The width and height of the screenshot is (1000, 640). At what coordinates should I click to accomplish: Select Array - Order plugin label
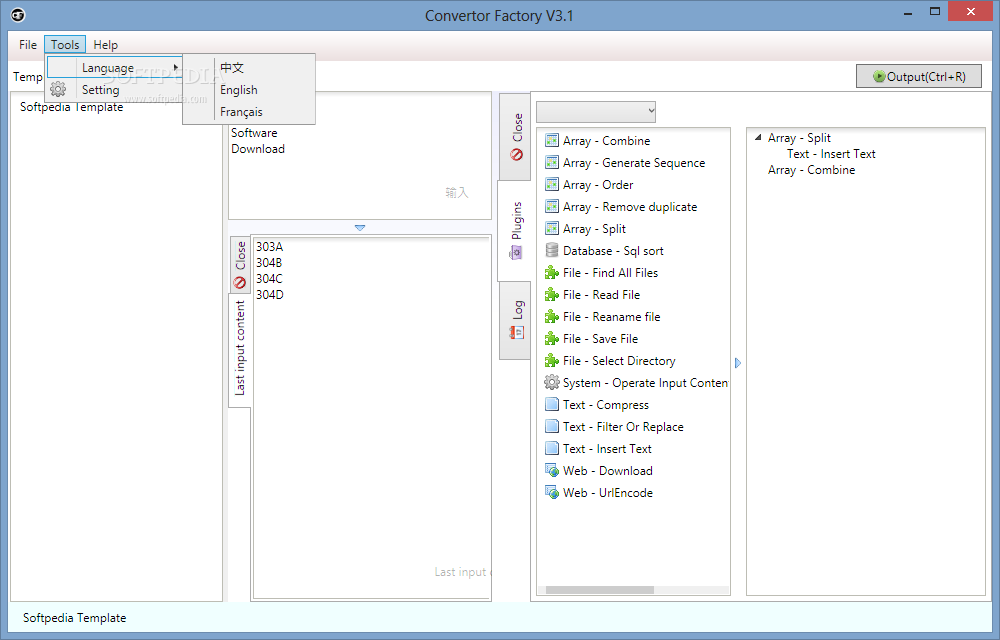[x=598, y=184]
